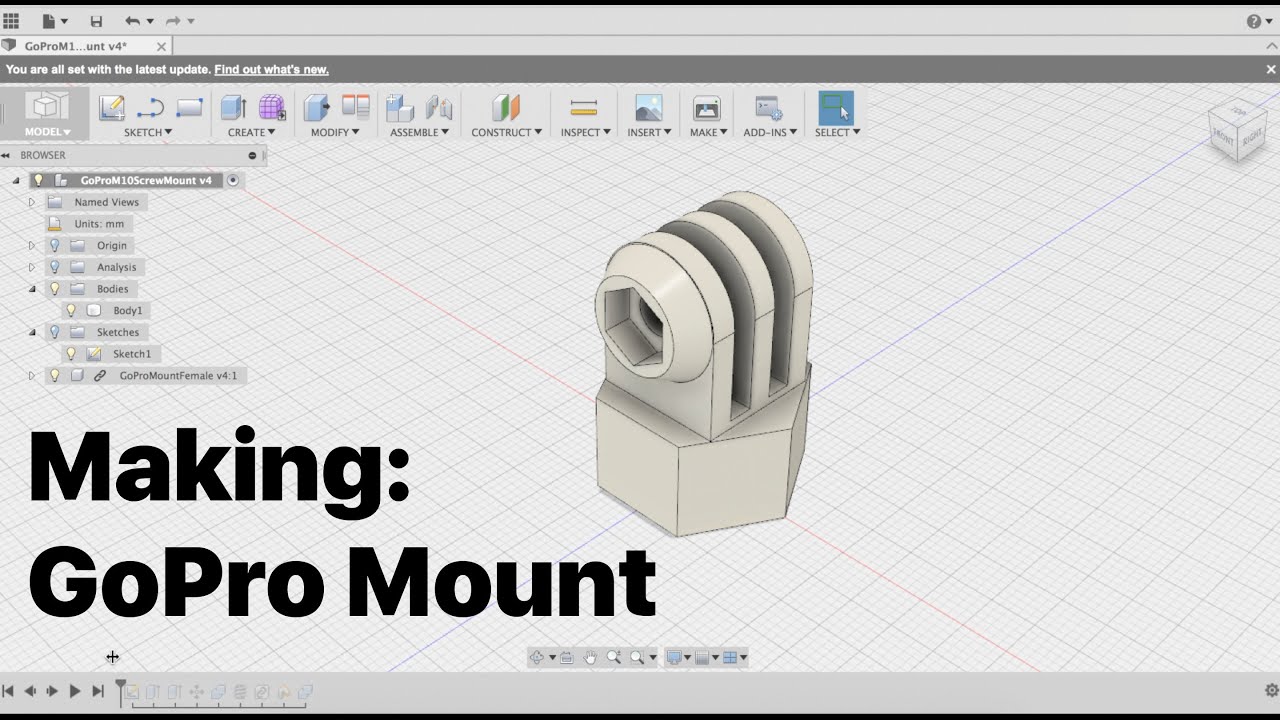Click the Orbit navigation icon
This screenshot has width=1280, height=720.
(x=537, y=657)
